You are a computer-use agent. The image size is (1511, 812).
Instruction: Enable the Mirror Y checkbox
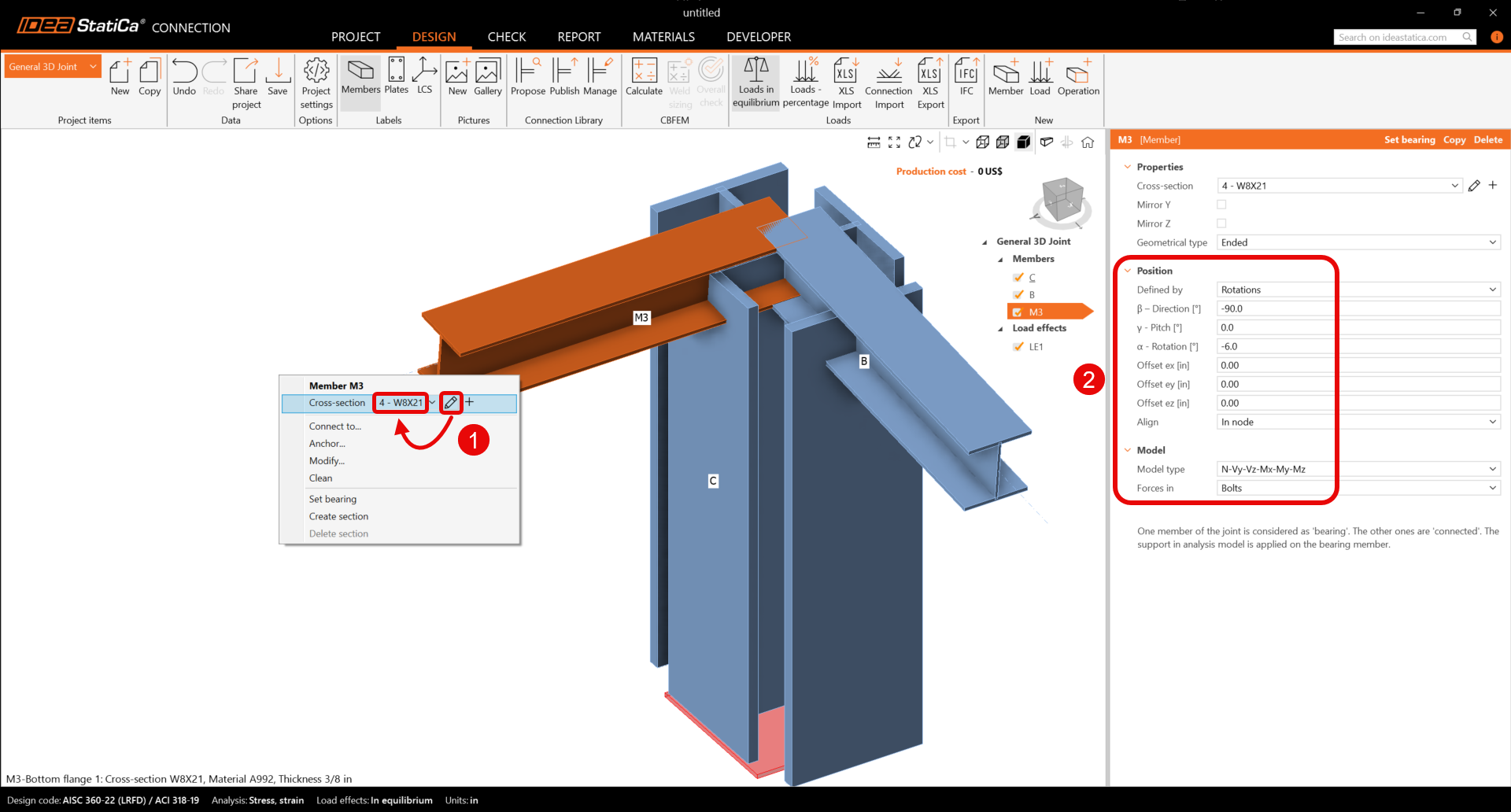(1221, 205)
